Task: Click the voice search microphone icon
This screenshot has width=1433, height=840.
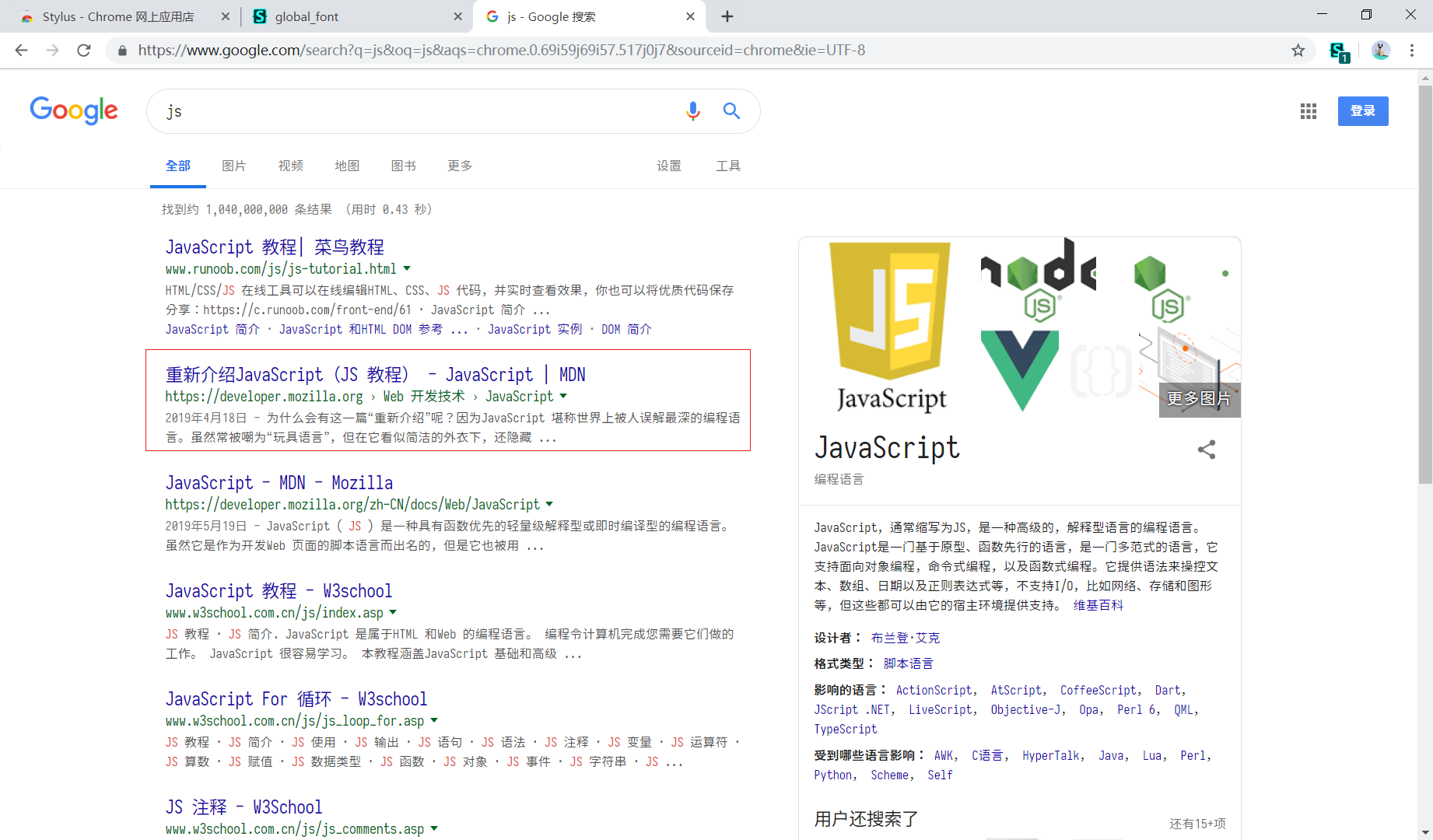Action: [x=692, y=111]
